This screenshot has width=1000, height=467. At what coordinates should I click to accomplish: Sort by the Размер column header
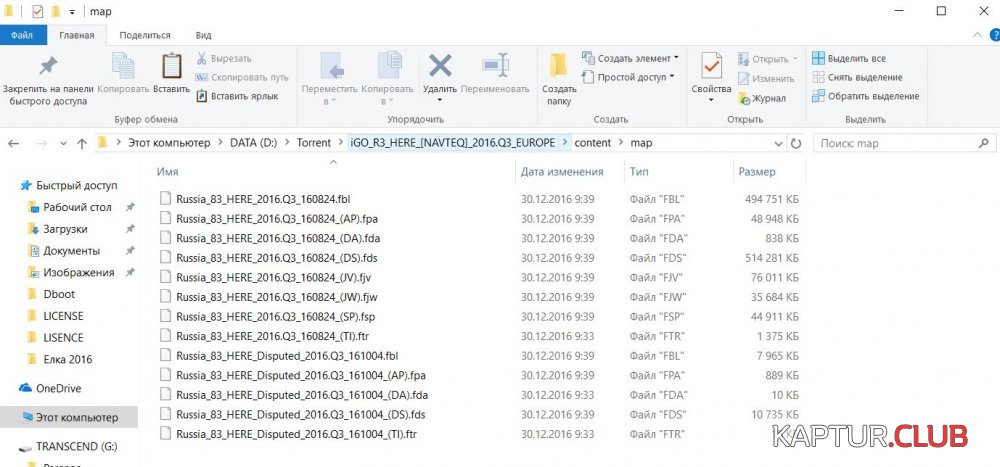(757, 172)
